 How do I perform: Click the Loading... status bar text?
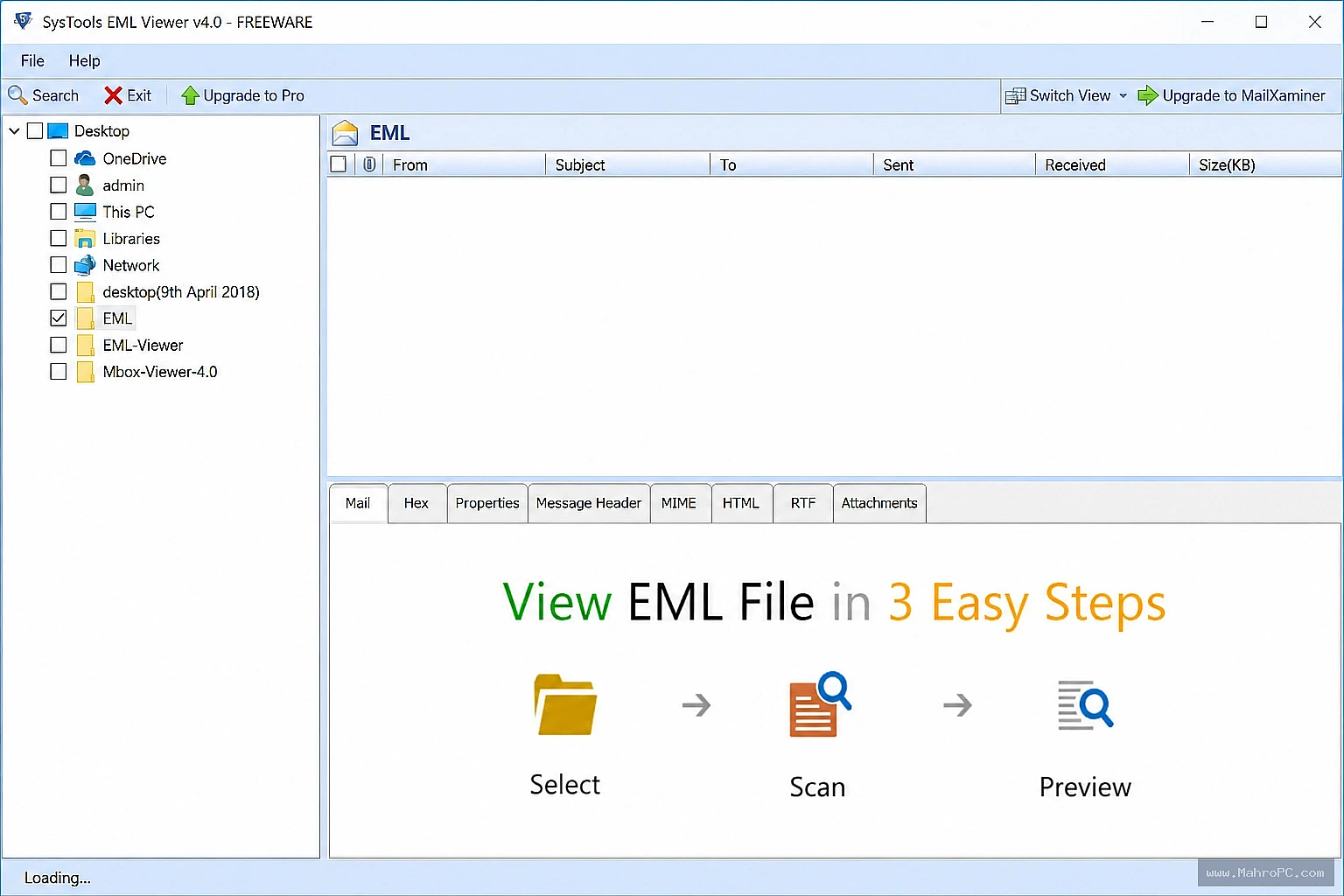[x=57, y=878]
